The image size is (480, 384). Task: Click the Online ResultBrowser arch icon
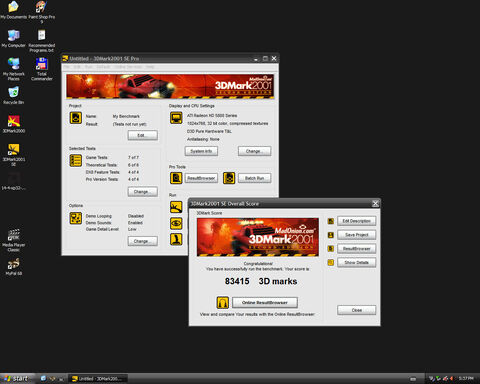click(223, 302)
